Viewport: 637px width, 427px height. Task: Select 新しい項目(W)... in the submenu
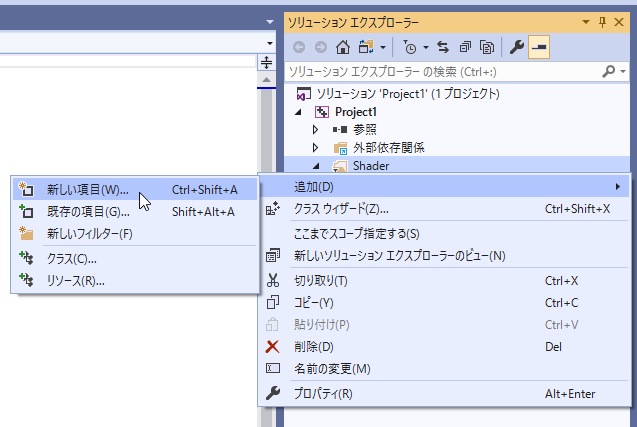(135, 189)
